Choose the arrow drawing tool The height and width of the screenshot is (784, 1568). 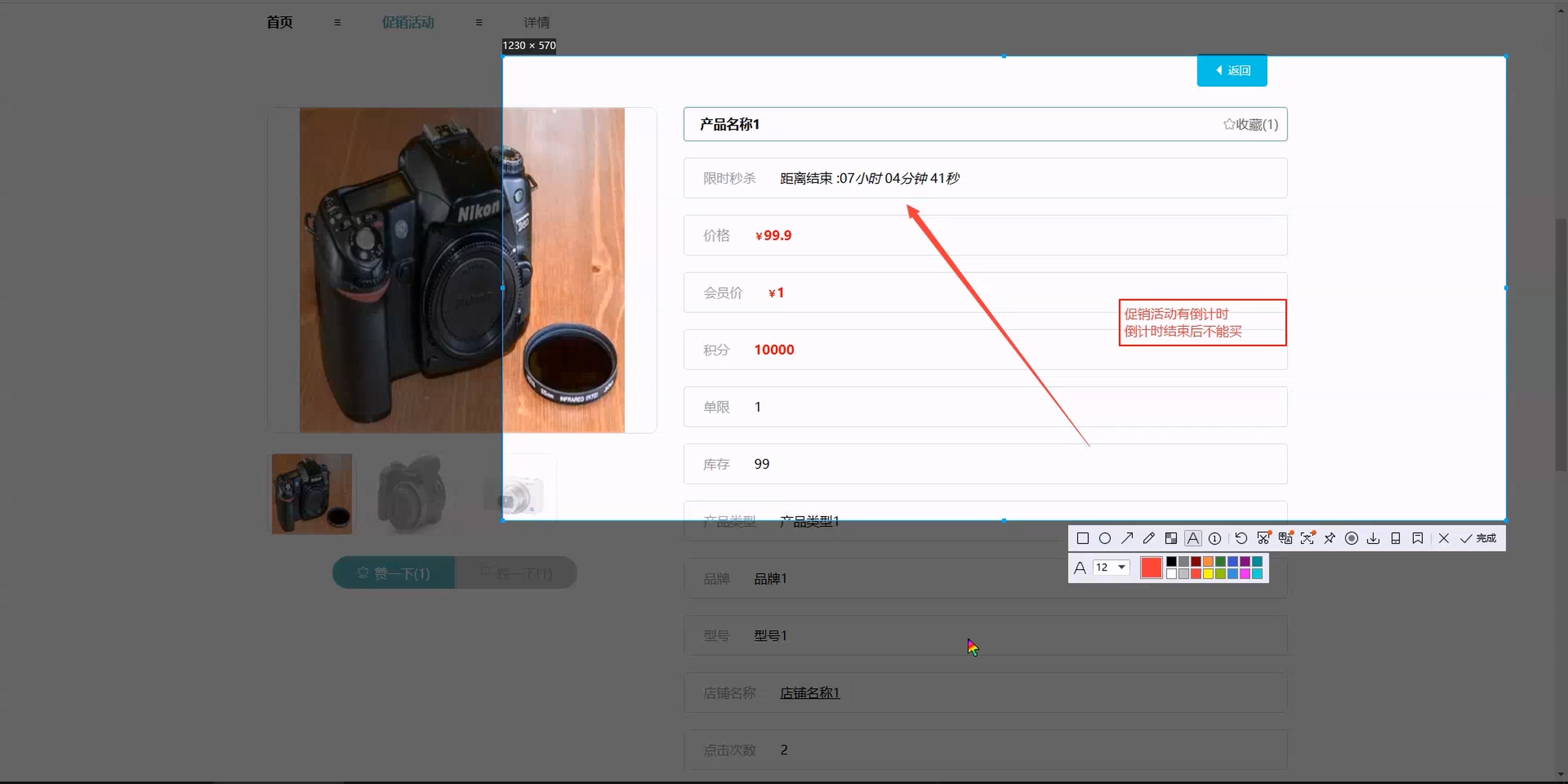click(x=1127, y=538)
